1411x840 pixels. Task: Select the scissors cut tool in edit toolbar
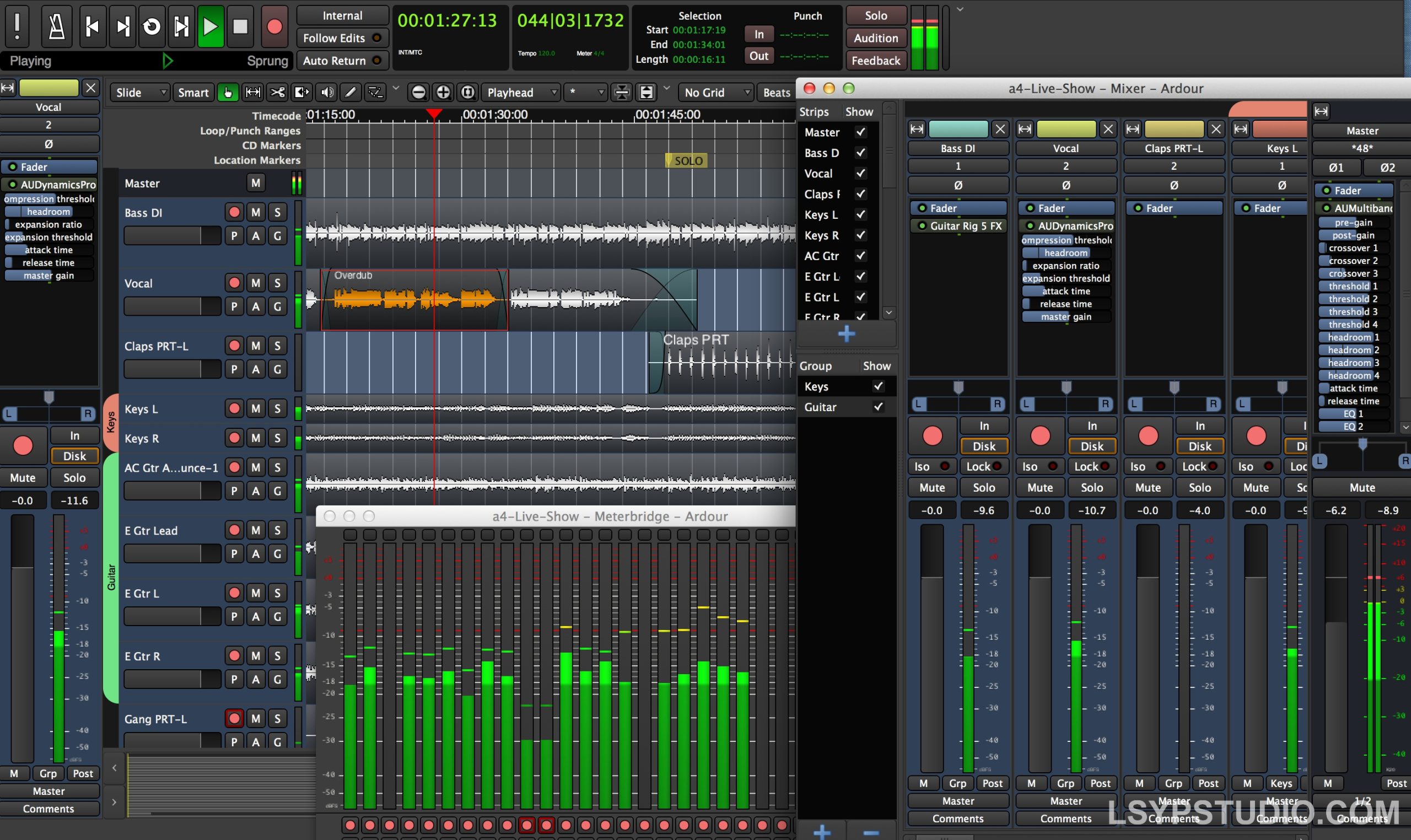277,92
